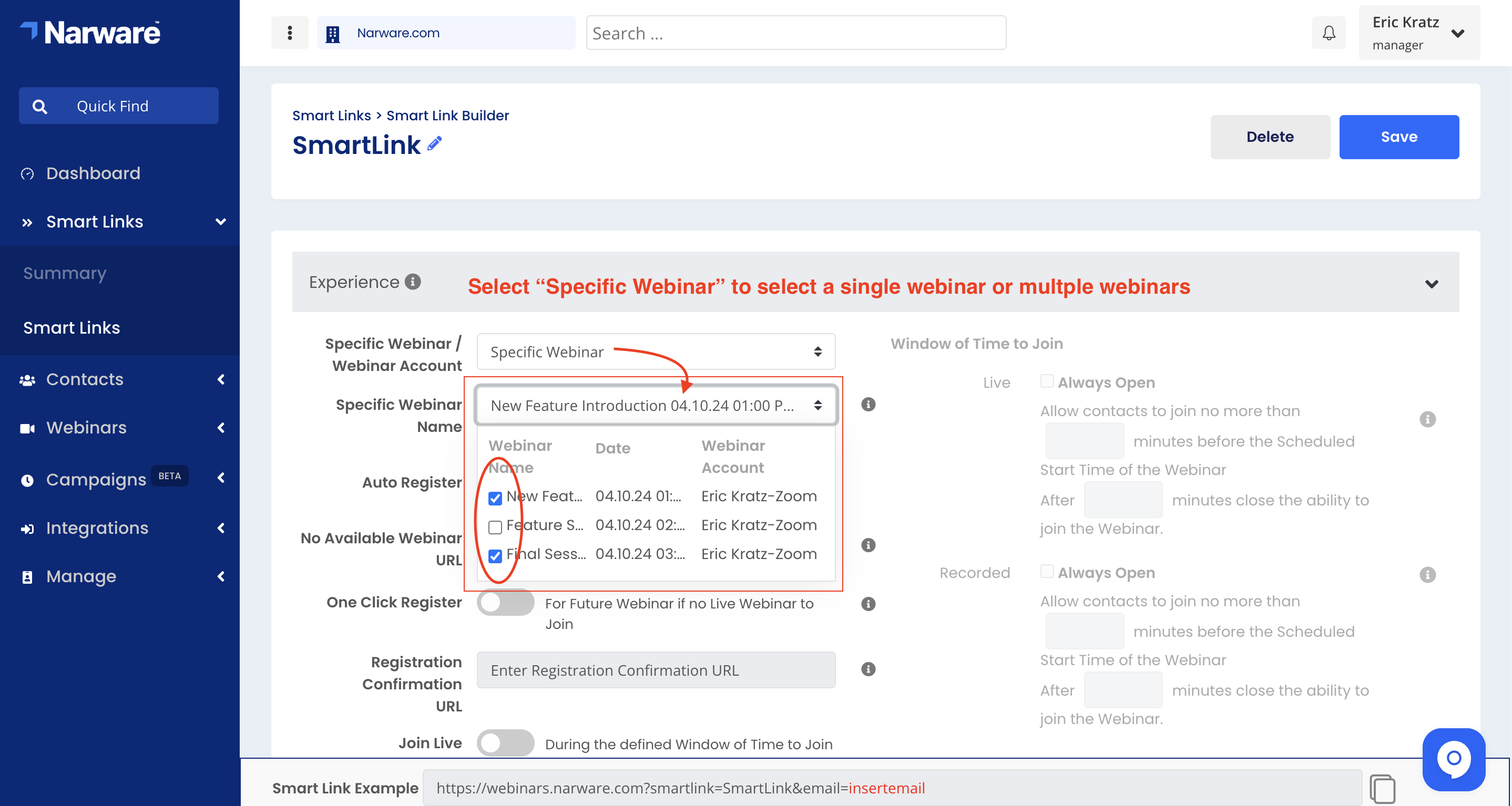Click info icon beside Specific Webinar Name
1512x806 pixels.
point(868,404)
